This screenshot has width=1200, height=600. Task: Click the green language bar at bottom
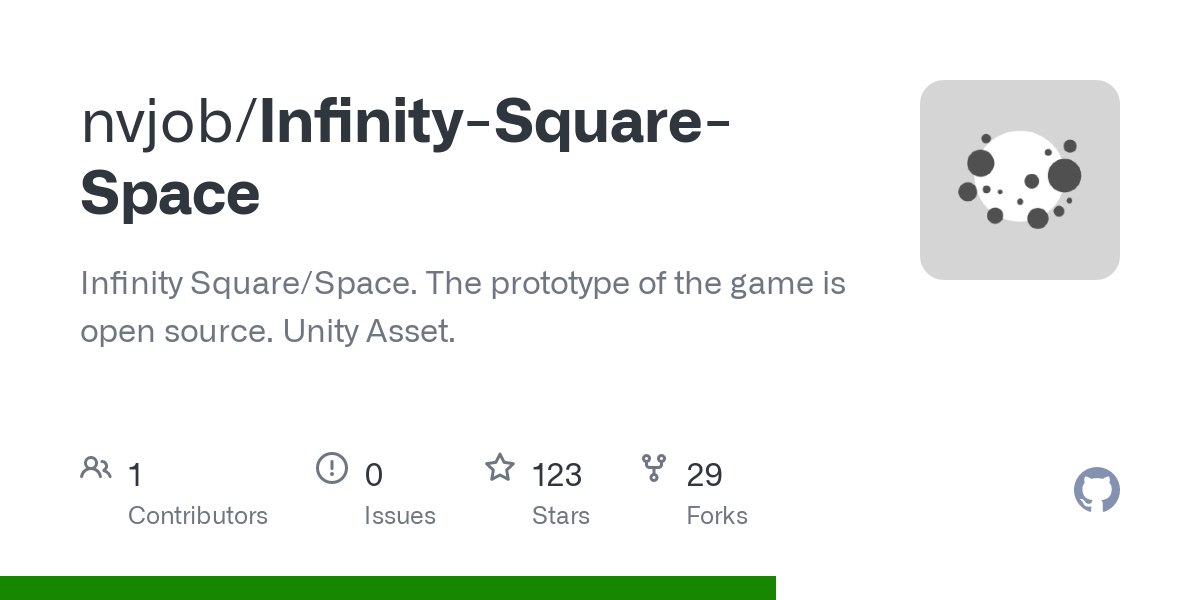click(388, 588)
